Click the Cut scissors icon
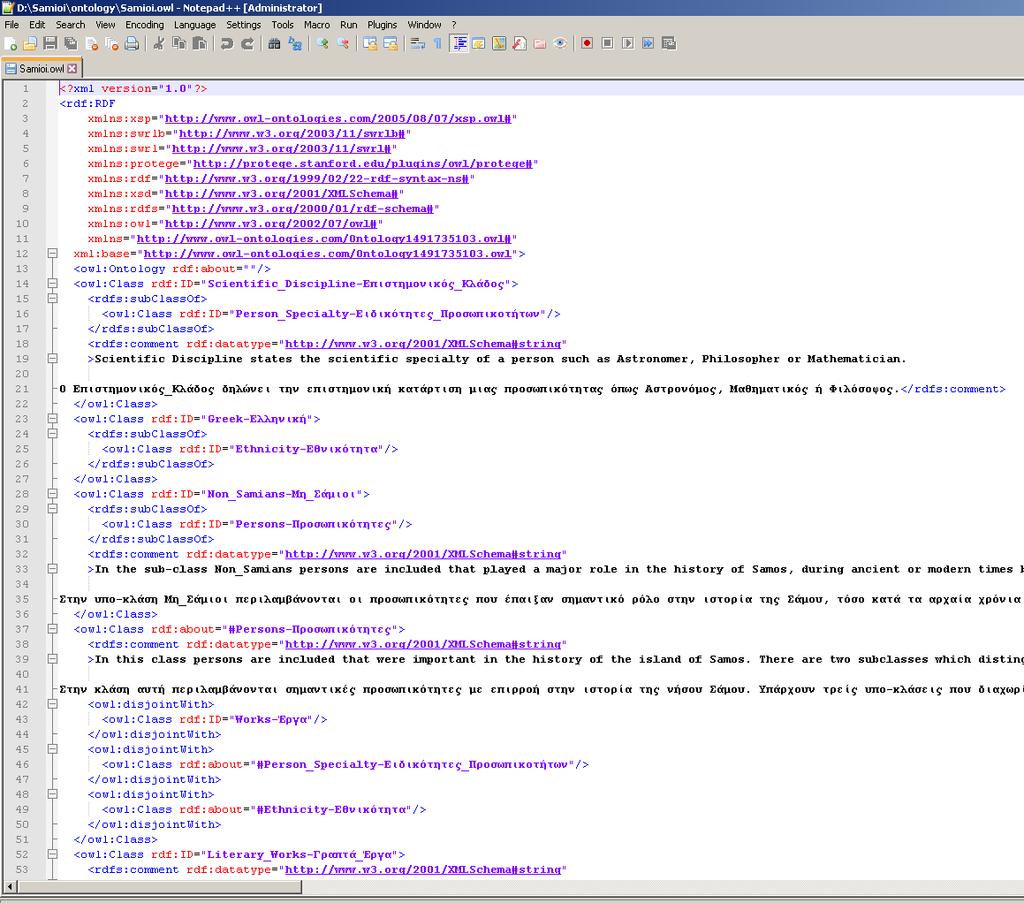 (x=159, y=44)
